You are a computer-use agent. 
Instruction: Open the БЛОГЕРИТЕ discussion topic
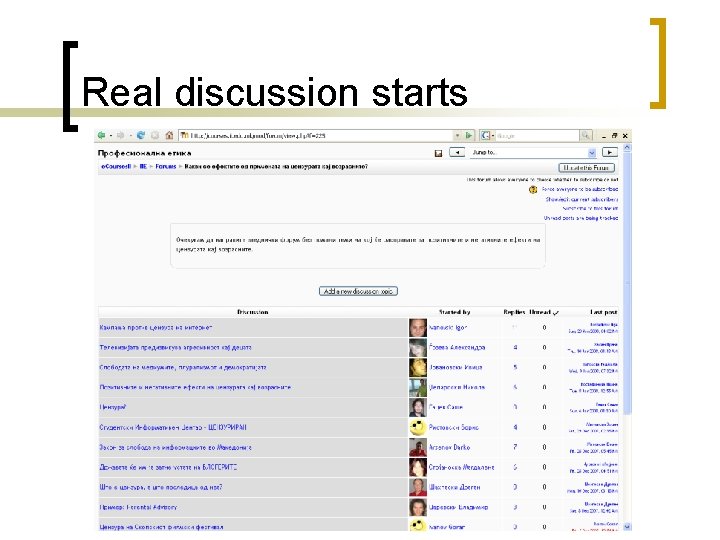169,467
